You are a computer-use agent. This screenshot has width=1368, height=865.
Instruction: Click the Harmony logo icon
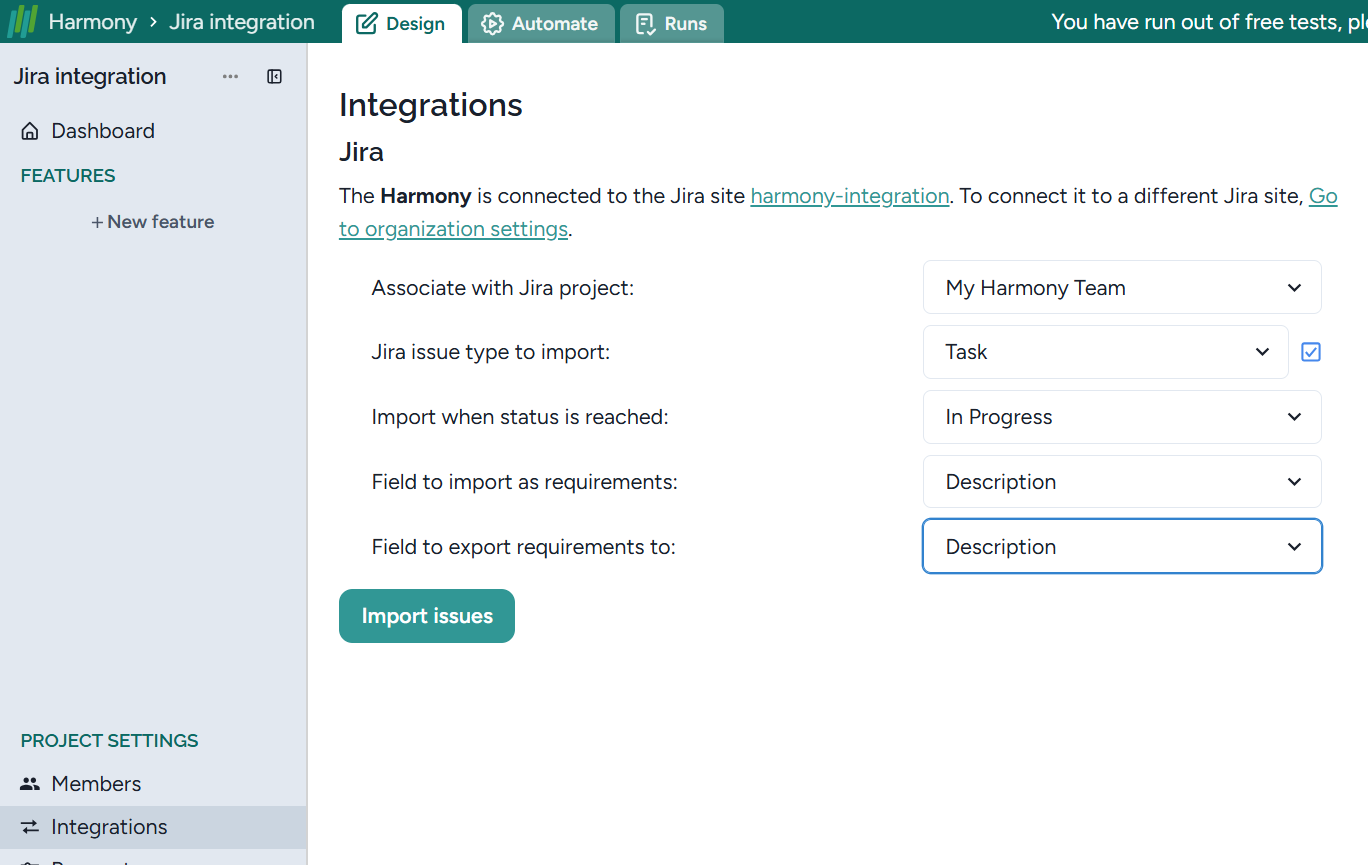pos(22,22)
